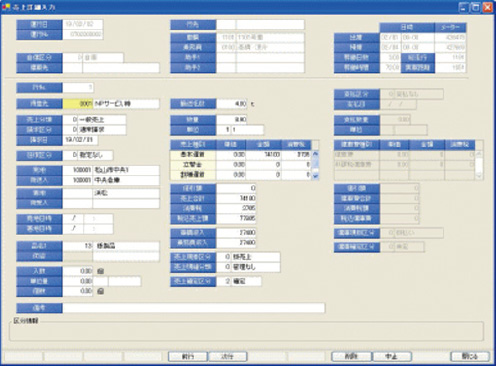Click the 未売上 sales billing status field
The width and height of the screenshot is (496, 366).
coord(256,257)
